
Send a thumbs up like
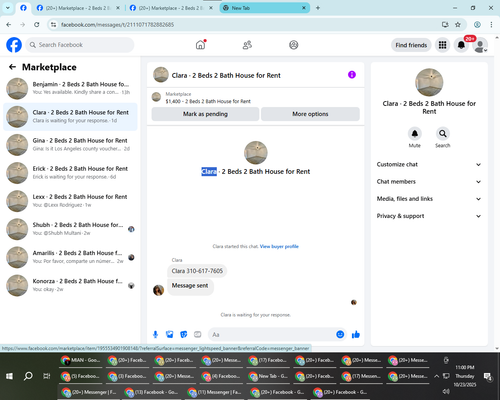tap(356, 334)
